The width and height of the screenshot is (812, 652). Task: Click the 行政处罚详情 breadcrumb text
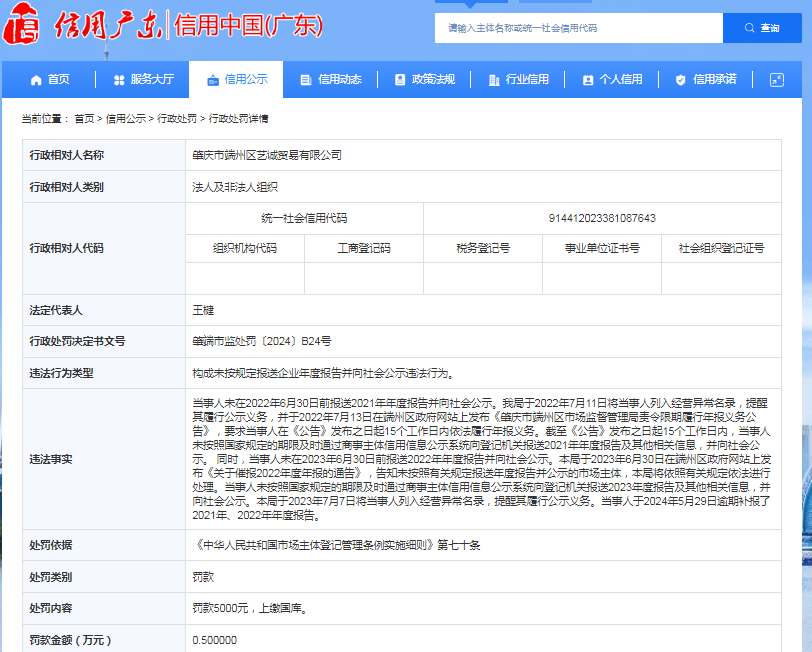coord(238,119)
